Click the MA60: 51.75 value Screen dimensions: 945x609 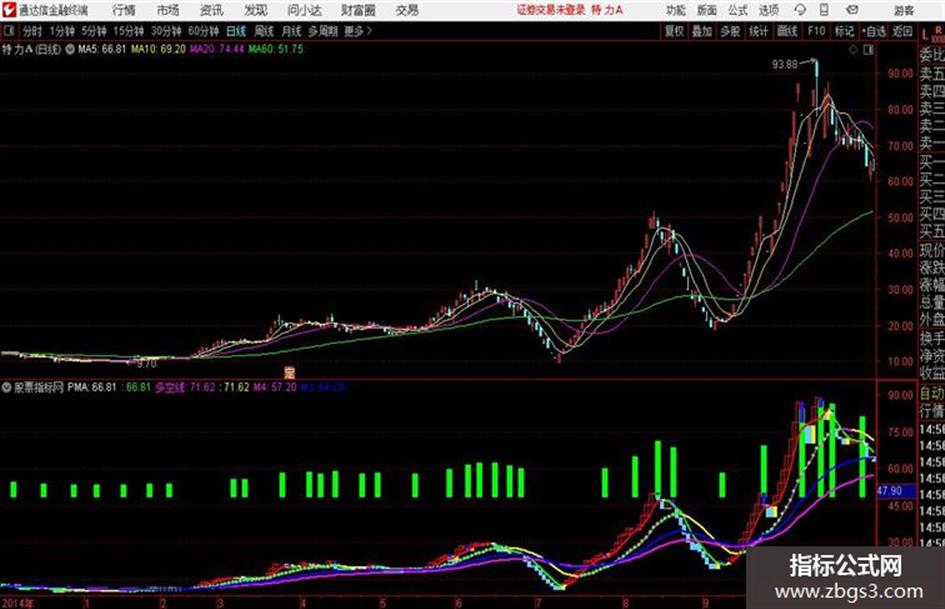(x=276, y=49)
